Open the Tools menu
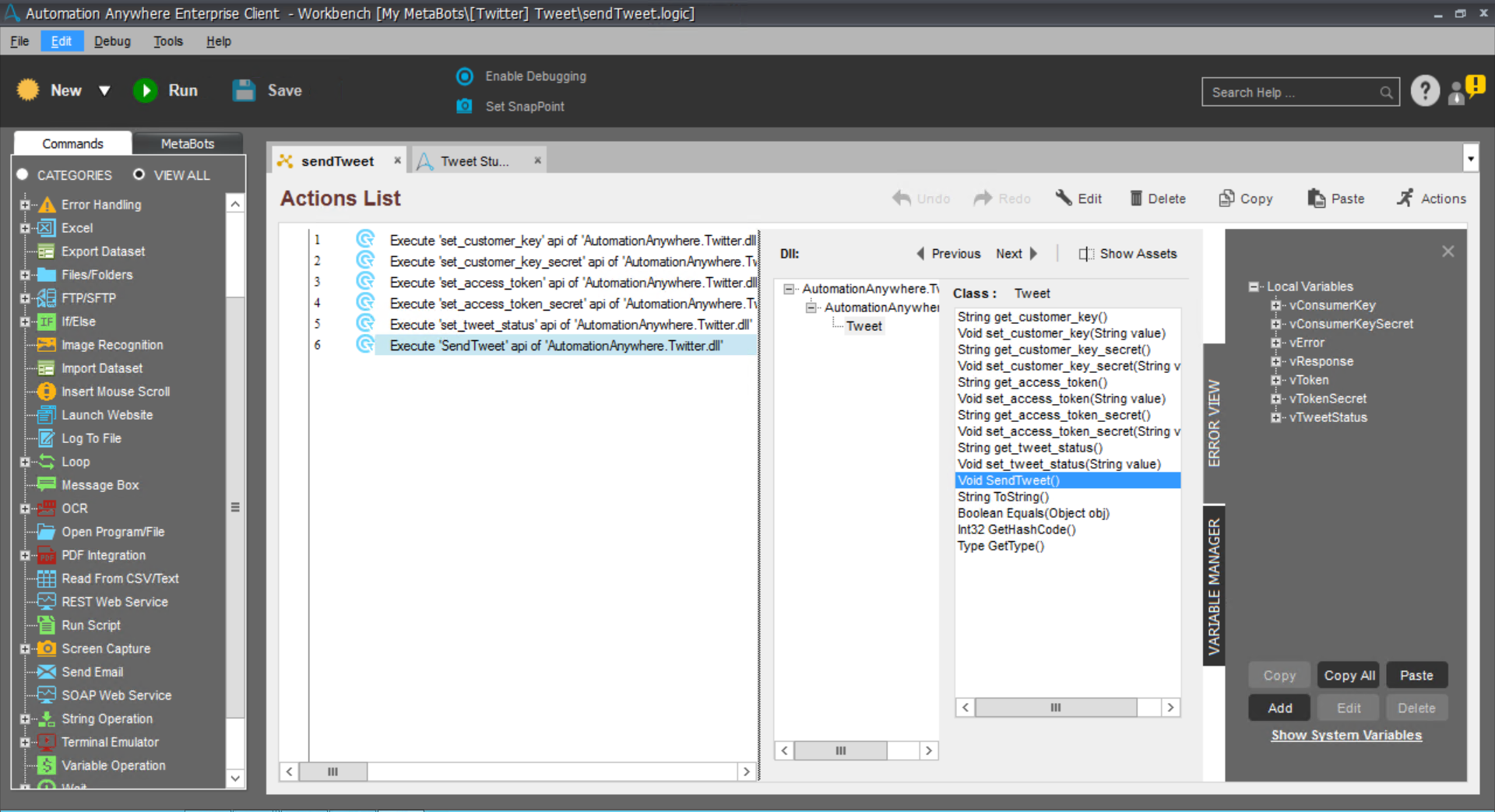Screen dimensions: 1495x812 [x=167, y=41]
